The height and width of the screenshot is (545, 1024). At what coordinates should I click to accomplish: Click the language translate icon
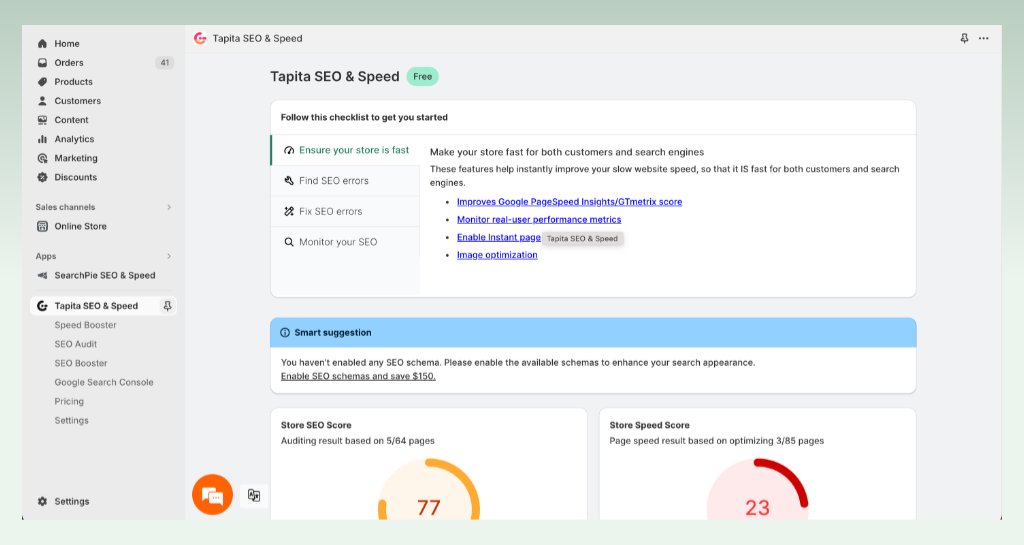[254, 495]
